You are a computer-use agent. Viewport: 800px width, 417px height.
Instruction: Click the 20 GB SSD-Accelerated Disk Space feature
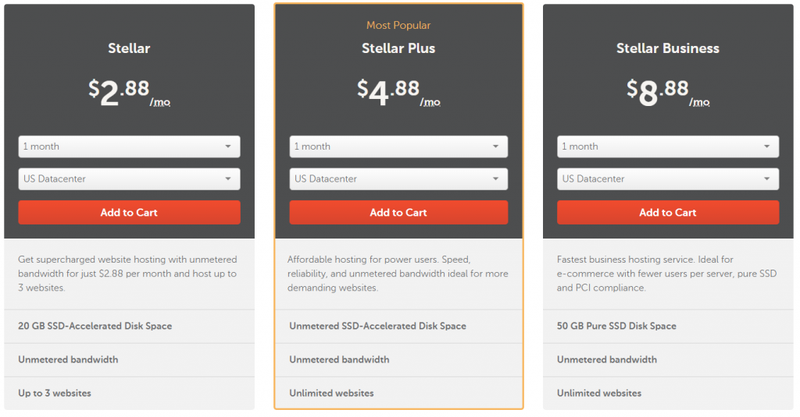click(93, 326)
